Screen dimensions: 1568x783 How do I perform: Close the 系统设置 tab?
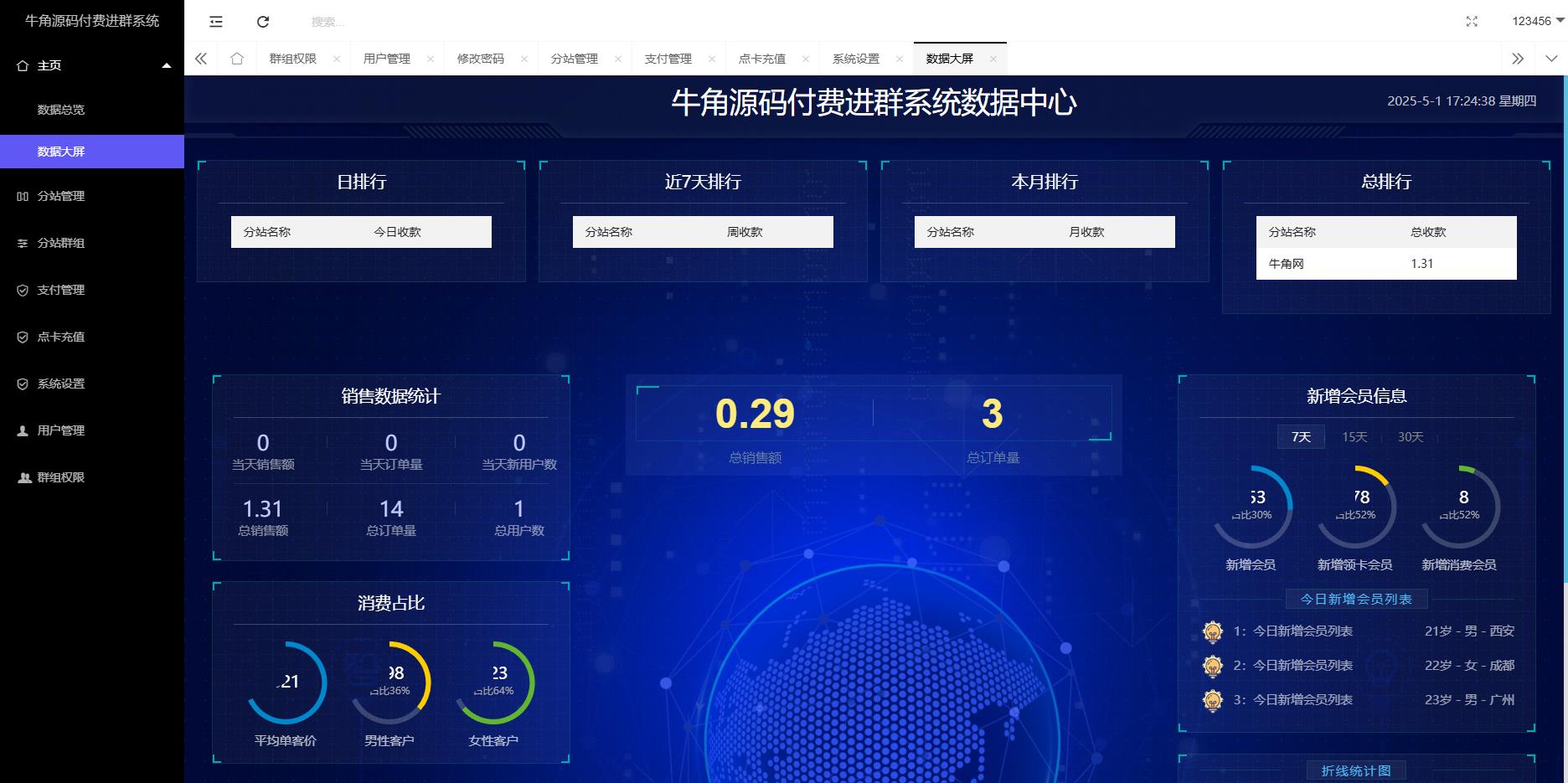click(x=900, y=59)
